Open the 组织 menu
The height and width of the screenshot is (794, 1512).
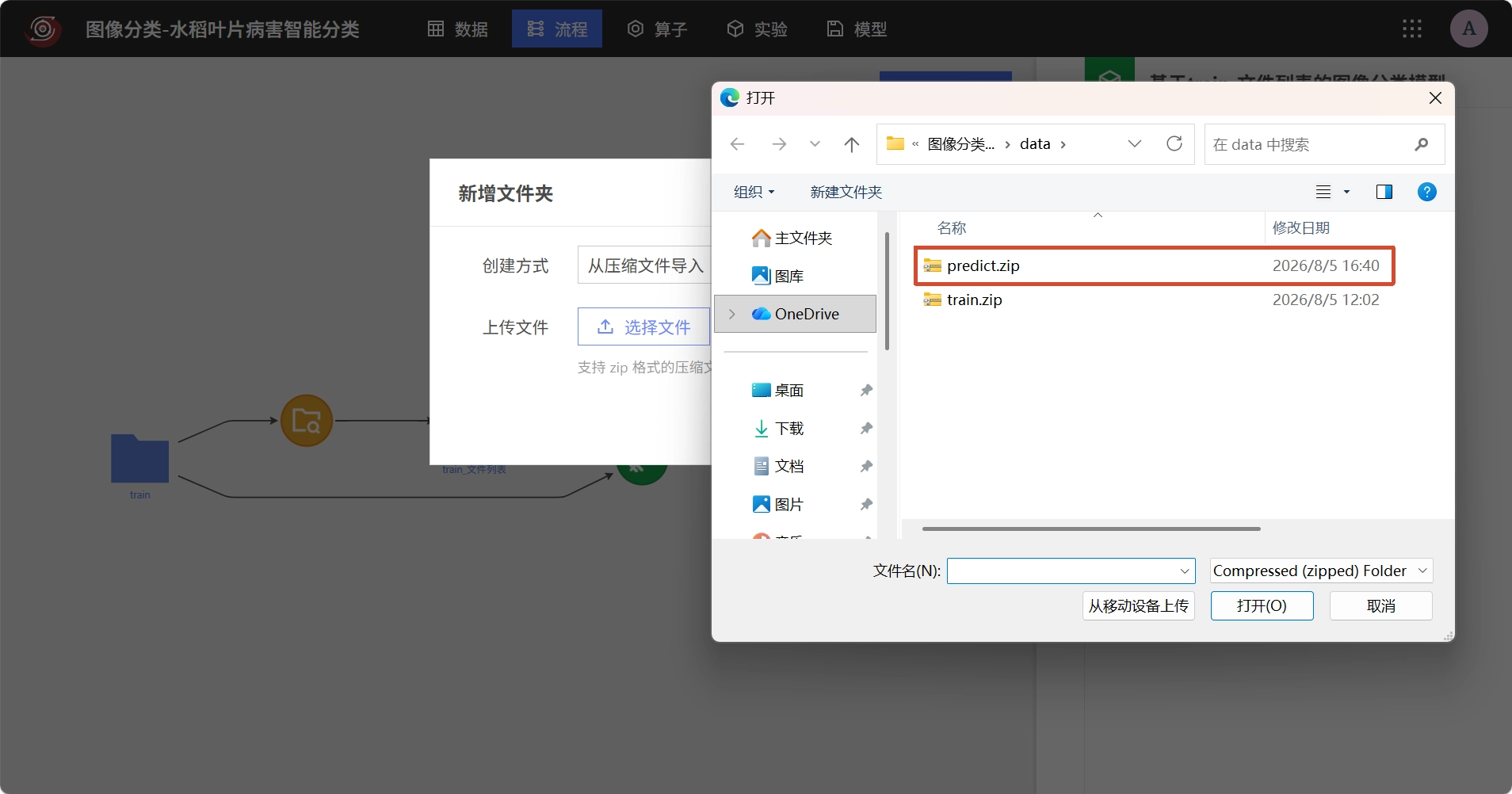tap(754, 192)
